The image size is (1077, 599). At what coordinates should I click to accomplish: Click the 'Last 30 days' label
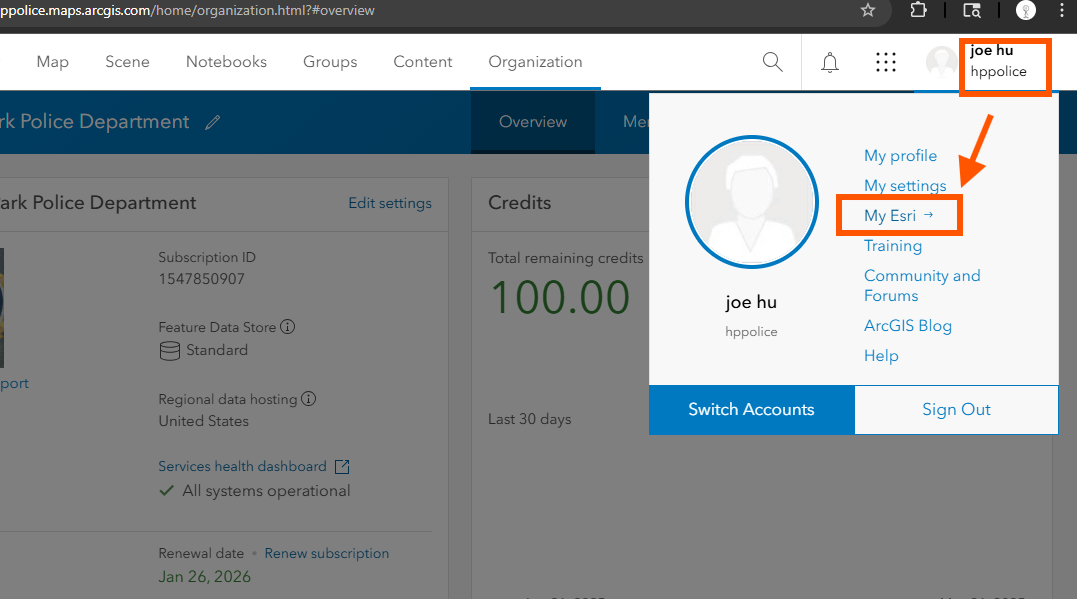click(x=530, y=419)
